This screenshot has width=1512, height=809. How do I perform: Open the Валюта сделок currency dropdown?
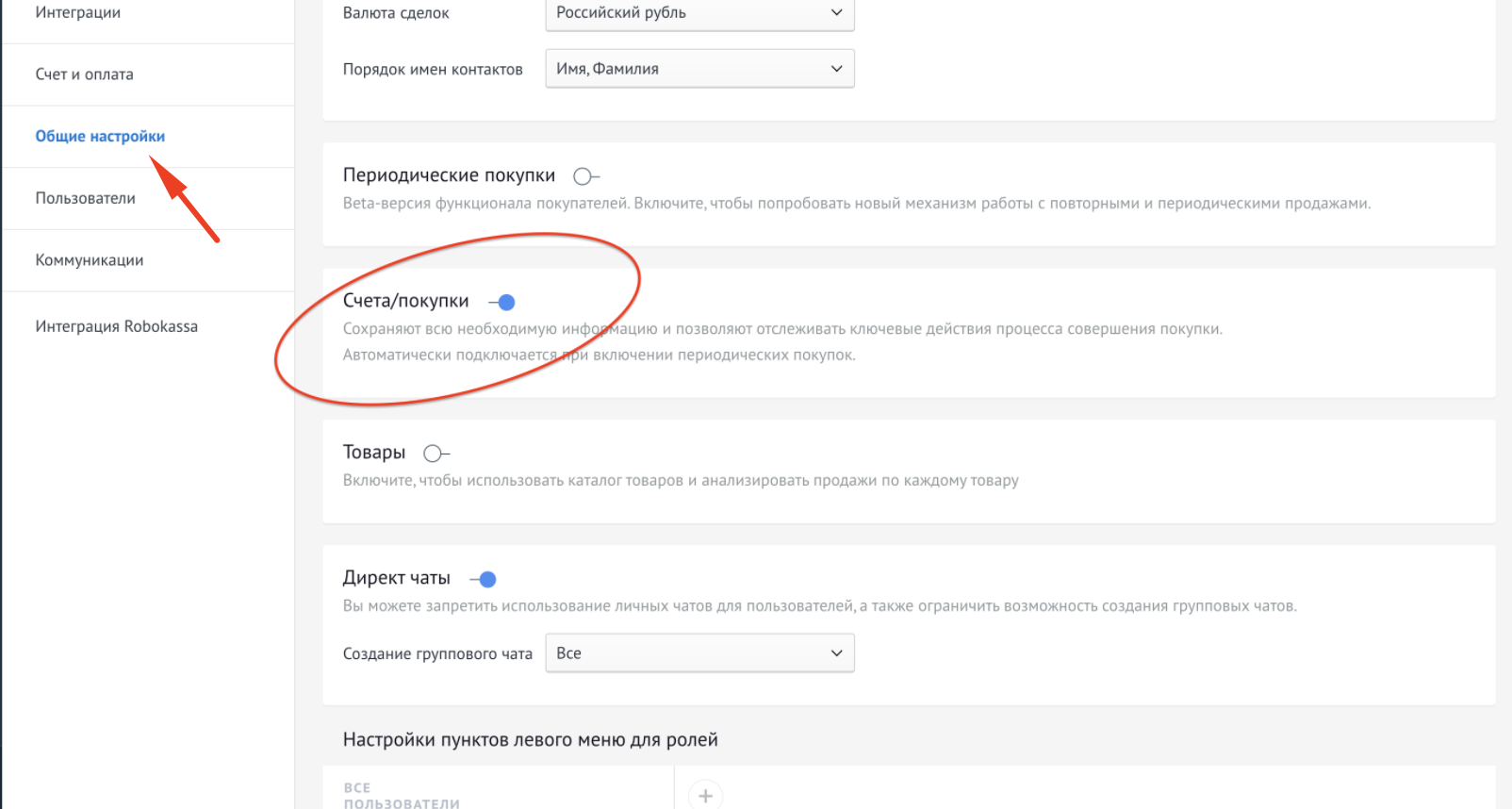click(699, 13)
